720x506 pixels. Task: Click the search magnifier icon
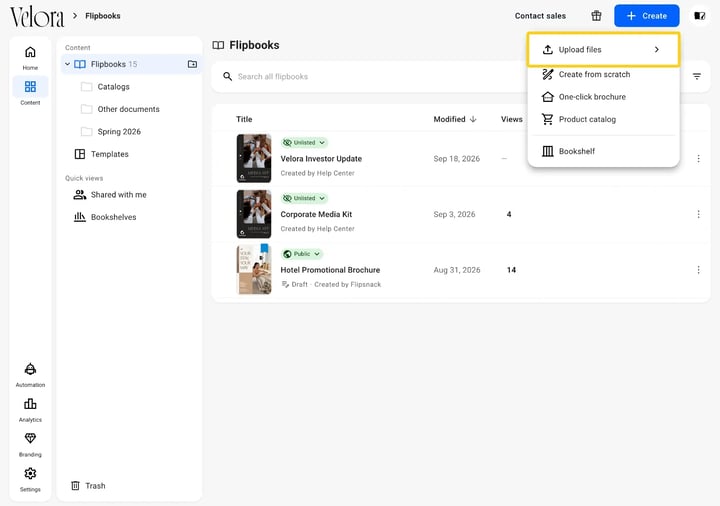[227, 76]
